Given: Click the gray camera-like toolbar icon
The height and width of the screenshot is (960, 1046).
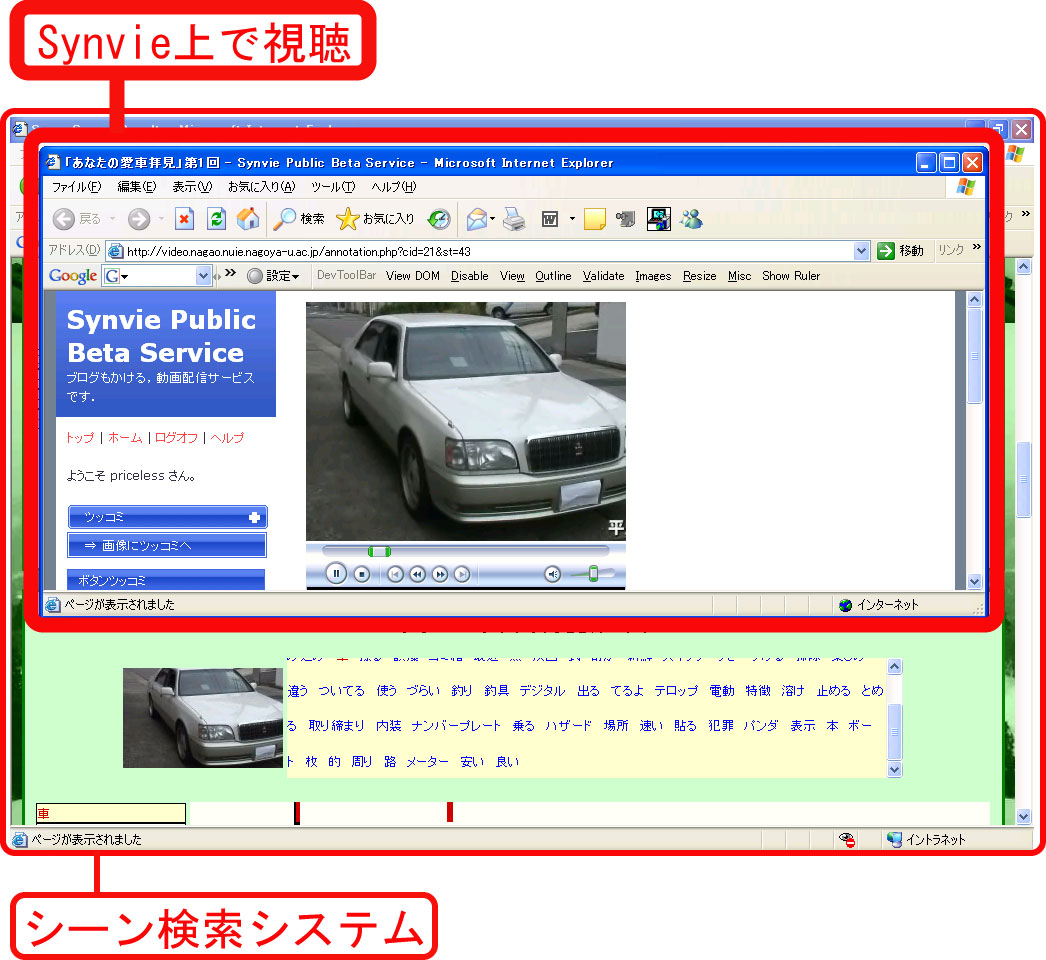Looking at the screenshot, I should [625, 219].
